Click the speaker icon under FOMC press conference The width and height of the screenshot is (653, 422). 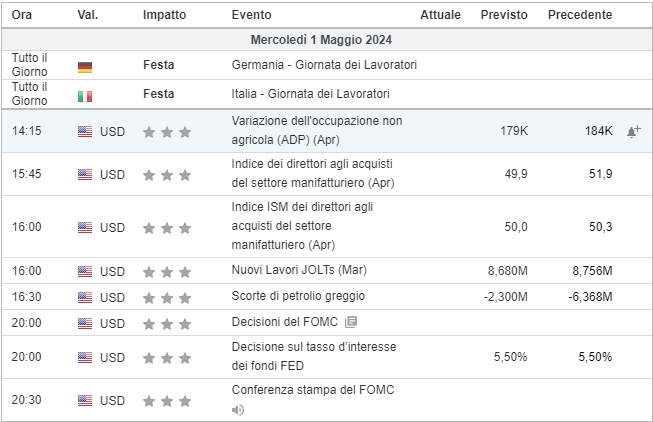click(x=238, y=410)
